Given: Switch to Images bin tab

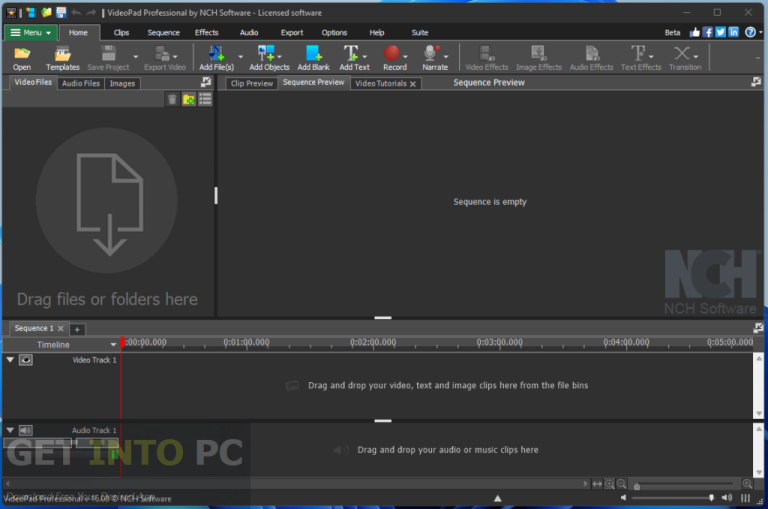Looking at the screenshot, I should (122, 83).
